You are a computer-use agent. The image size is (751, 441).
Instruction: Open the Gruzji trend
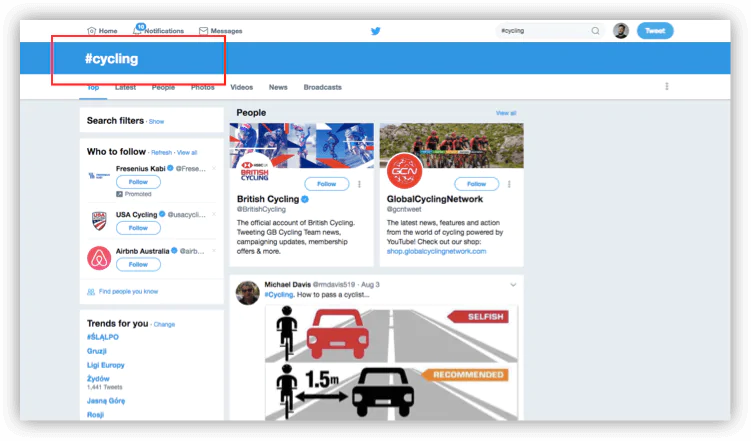[97, 351]
